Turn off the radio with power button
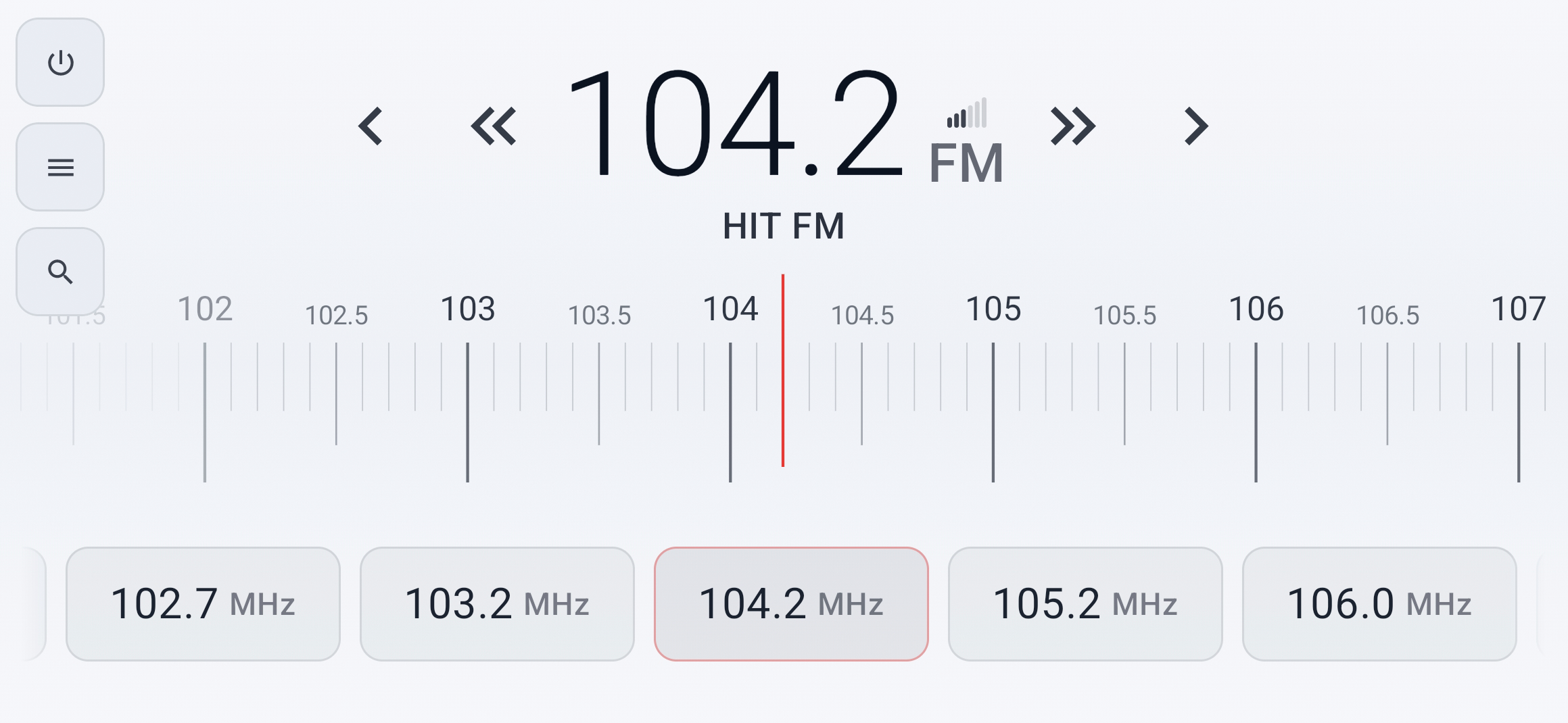The height and width of the screenshot is (723, 1568). click(x=60, y=62)
